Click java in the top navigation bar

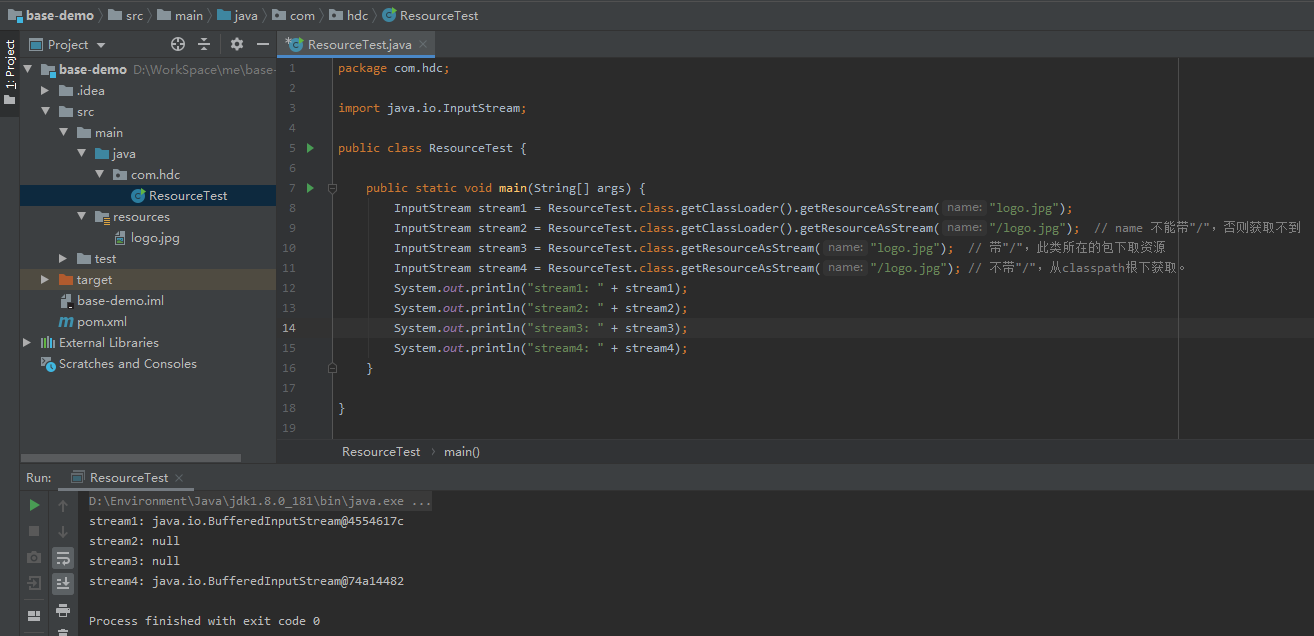click(x=237, y=15)
